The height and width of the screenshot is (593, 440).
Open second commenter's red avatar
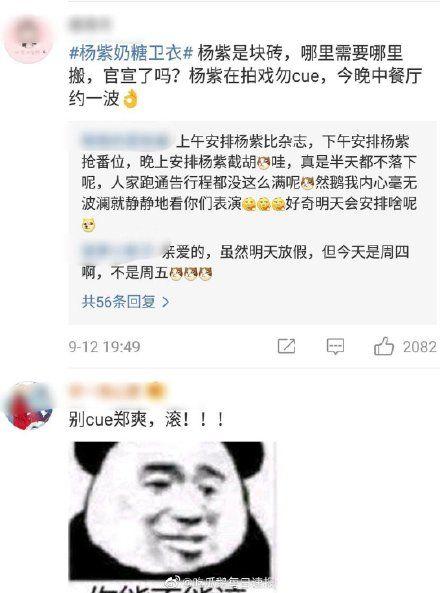click(28, 405)
